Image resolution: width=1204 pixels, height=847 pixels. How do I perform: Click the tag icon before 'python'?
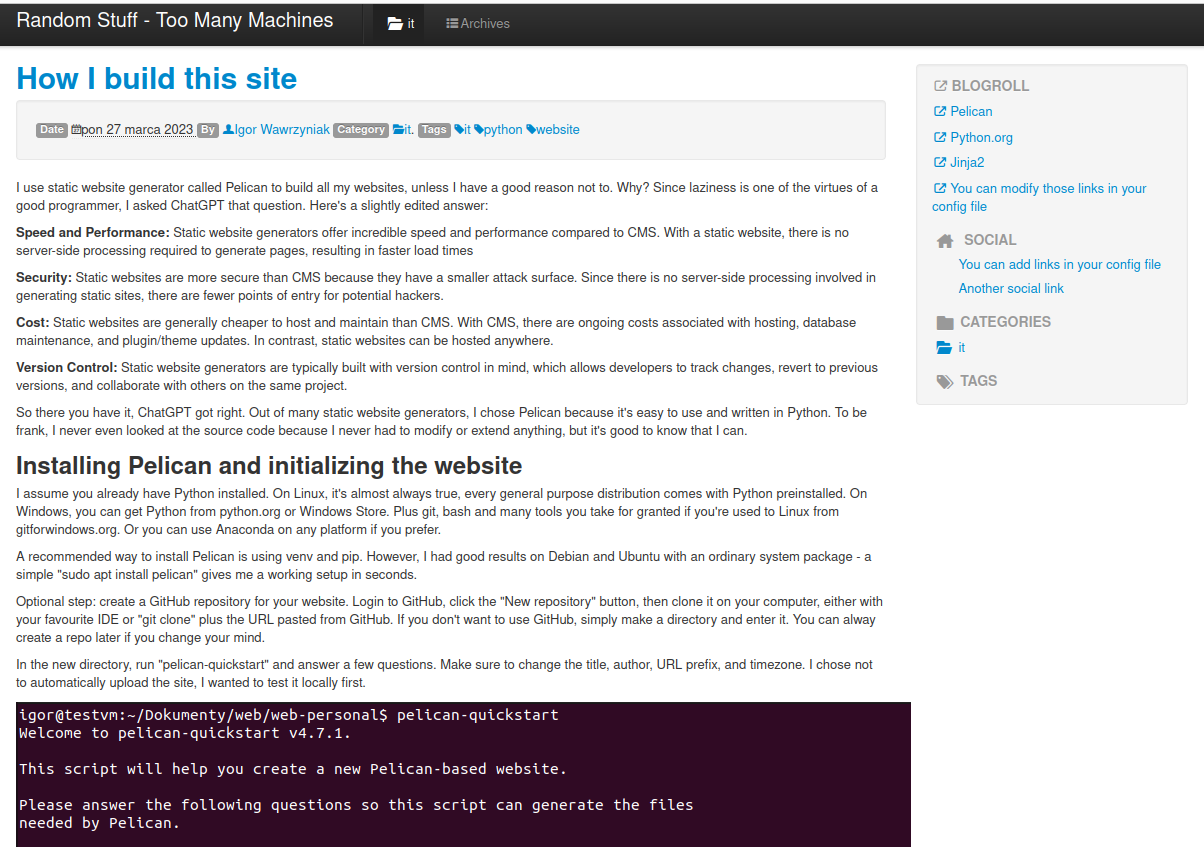(479, 130)
